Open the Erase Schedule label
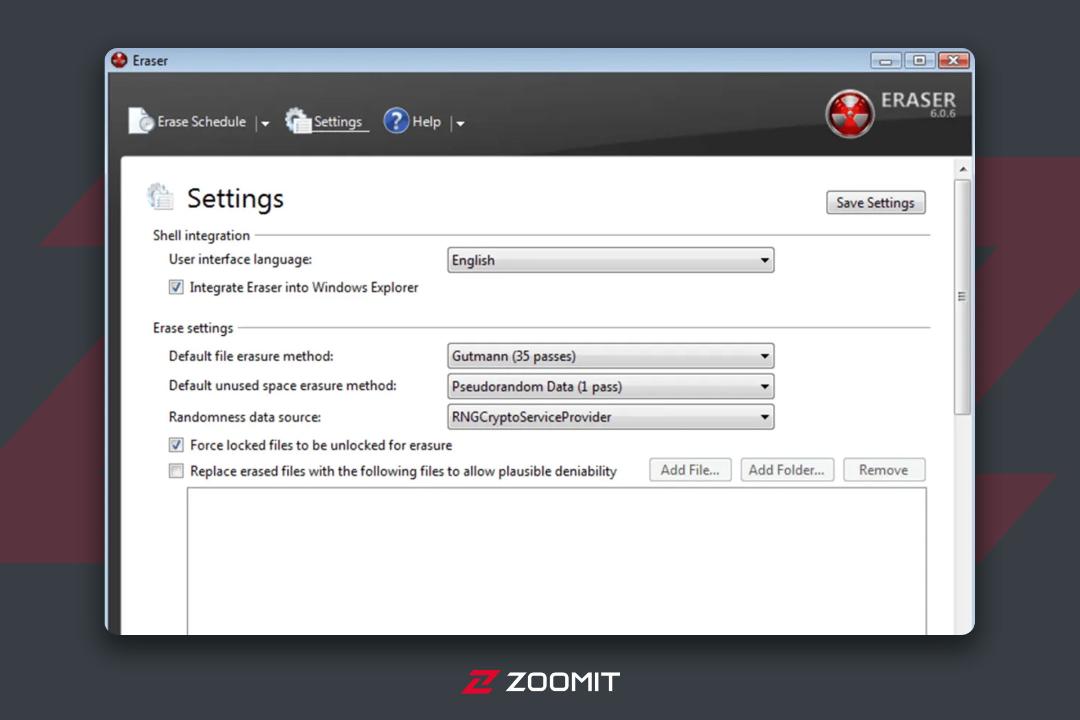The width and height of the screenshot is (1080, 720). tap(201, 121)
